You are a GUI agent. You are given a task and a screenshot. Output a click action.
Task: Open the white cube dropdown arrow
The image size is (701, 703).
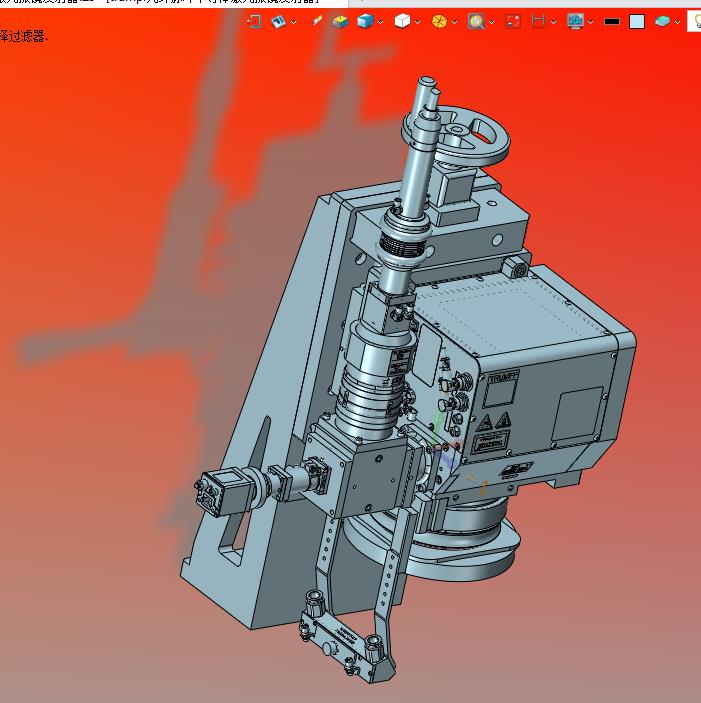point(418,22)
